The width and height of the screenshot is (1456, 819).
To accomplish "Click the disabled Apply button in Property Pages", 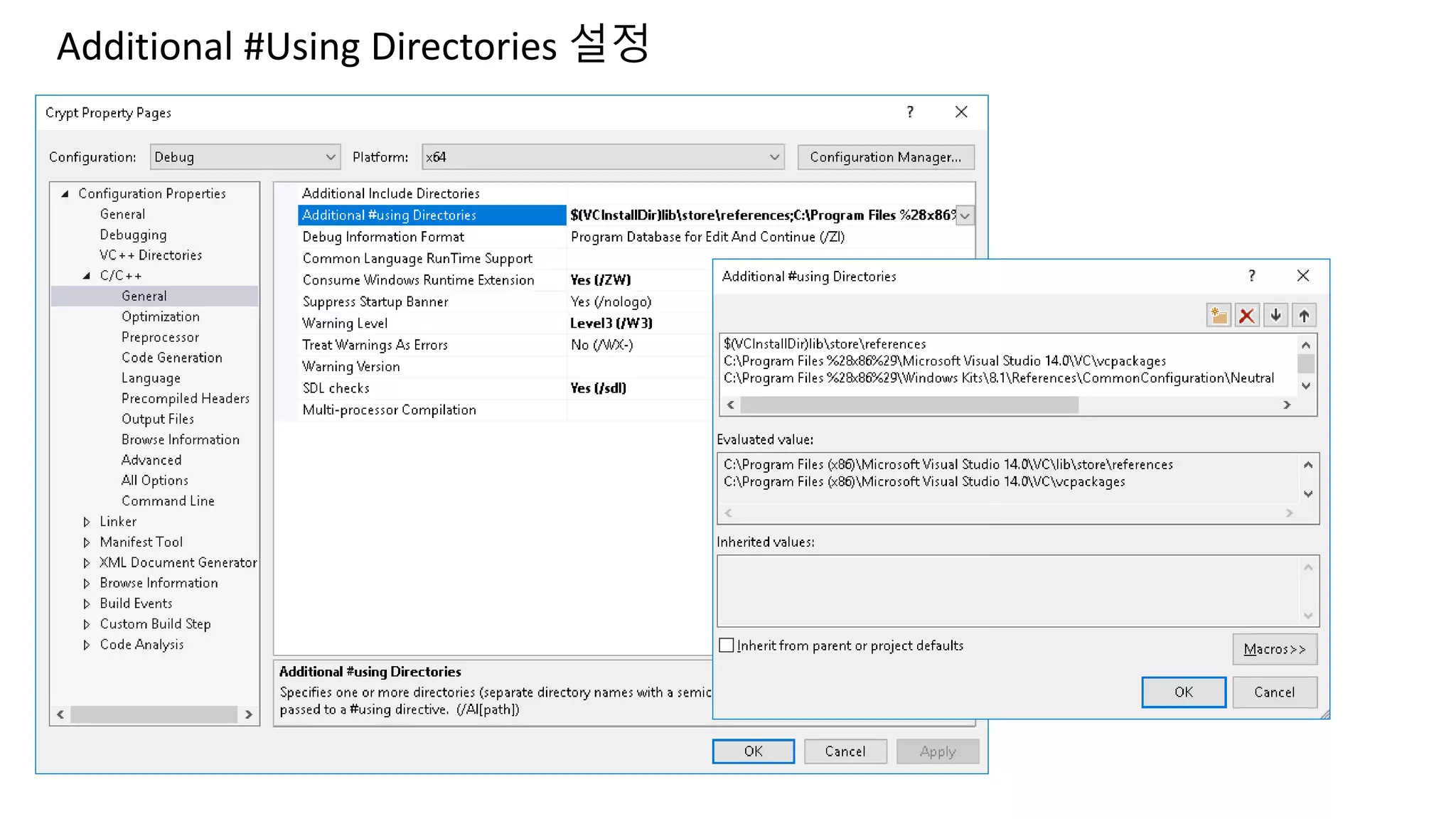I will (938, 751).
